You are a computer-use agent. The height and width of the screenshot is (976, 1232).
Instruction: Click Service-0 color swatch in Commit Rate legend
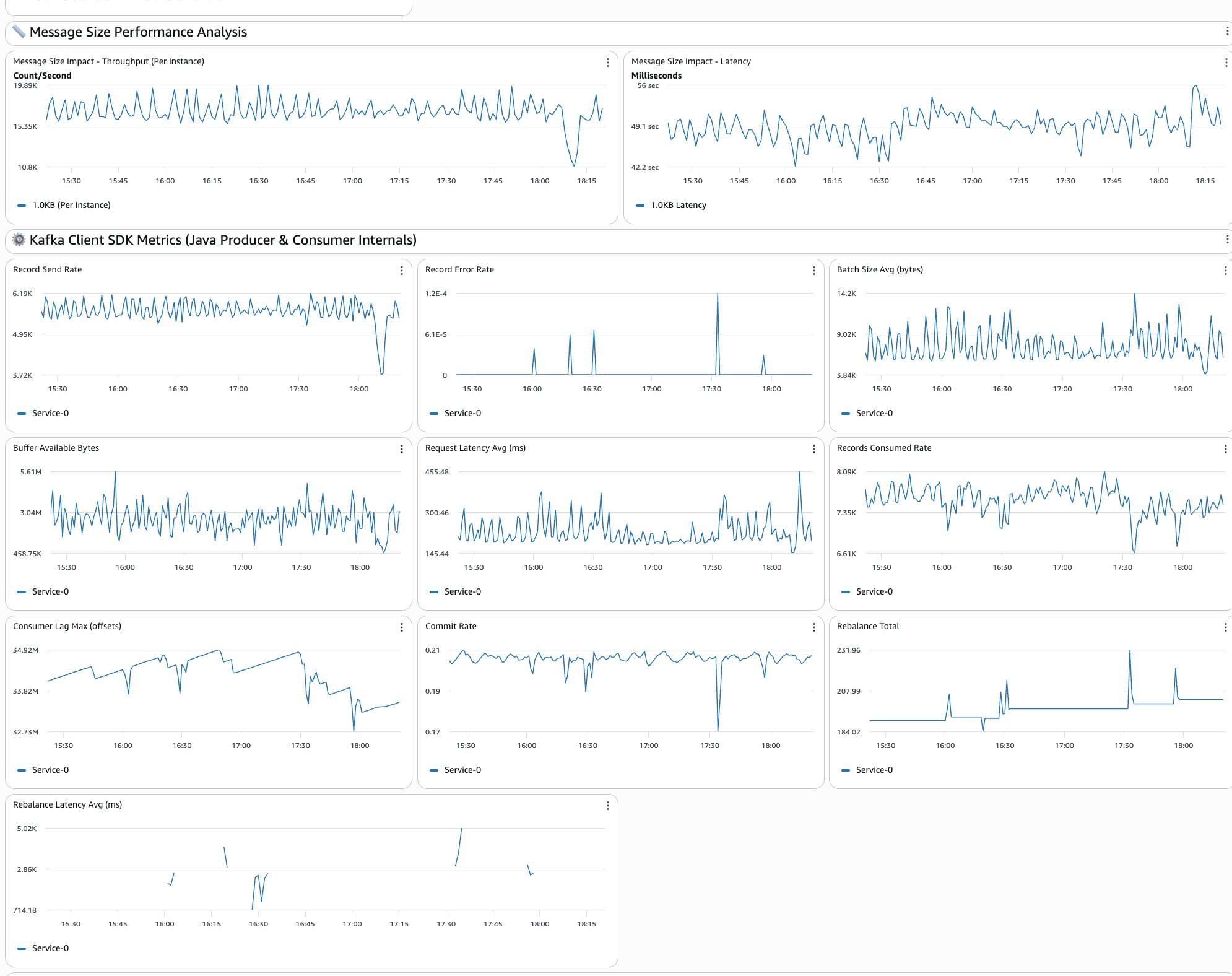[x=434, y=770]
